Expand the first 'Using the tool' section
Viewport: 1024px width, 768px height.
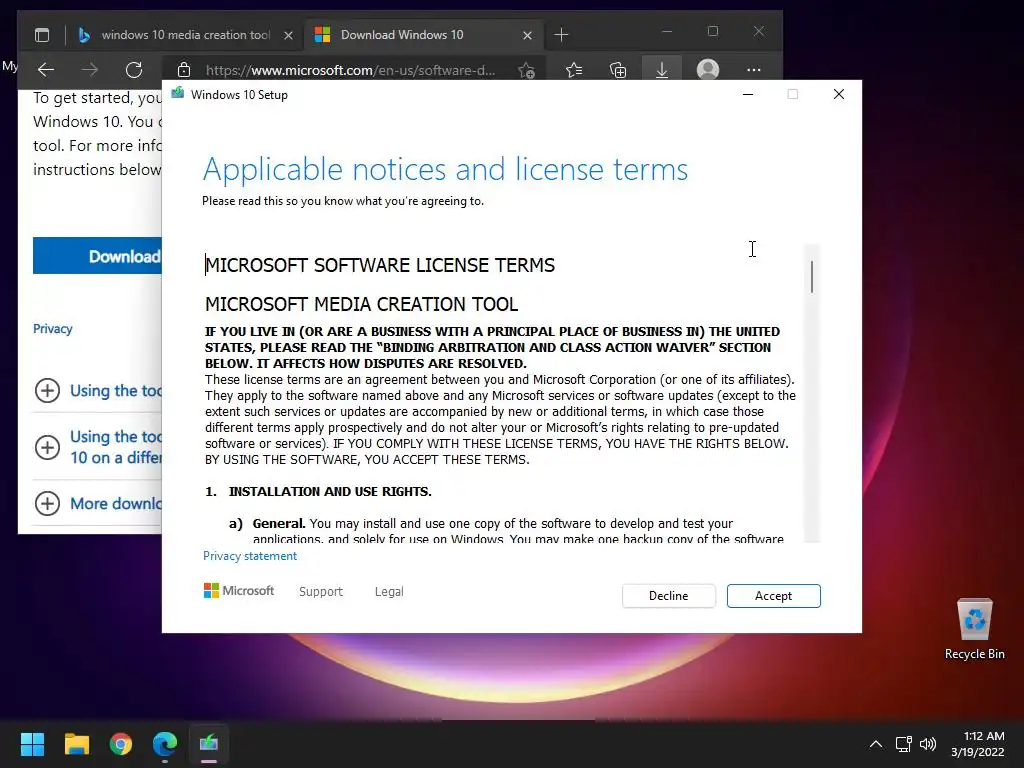click(x=97, y=391)
